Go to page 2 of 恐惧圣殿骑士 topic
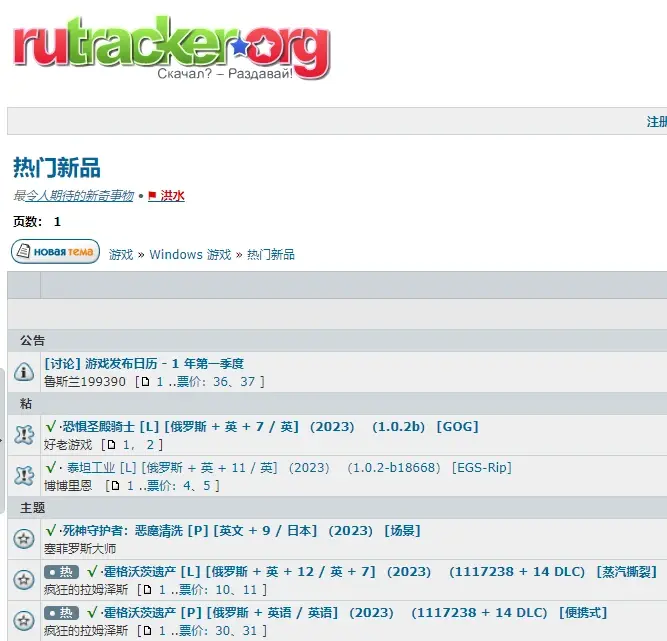 pos(150,444)
